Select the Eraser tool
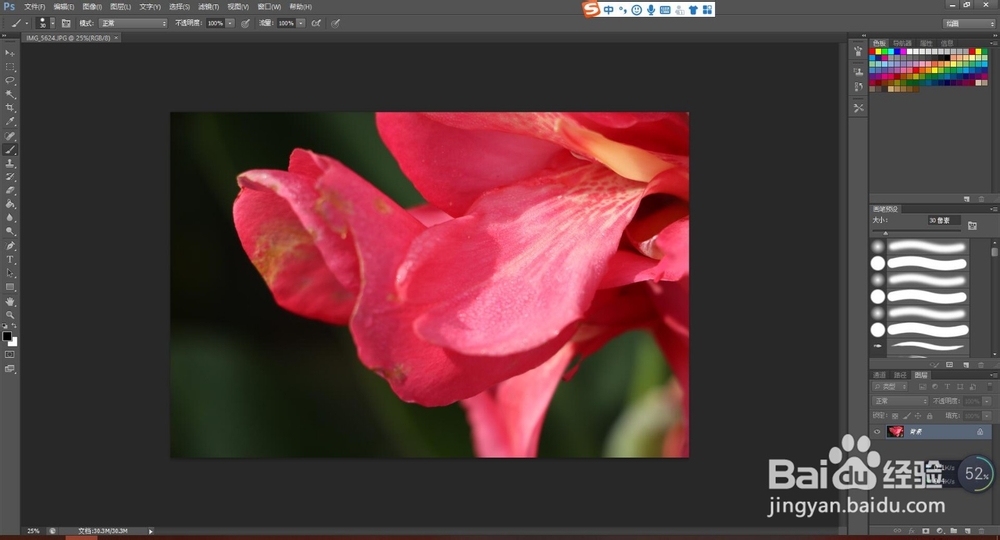 tap(10, 190)
